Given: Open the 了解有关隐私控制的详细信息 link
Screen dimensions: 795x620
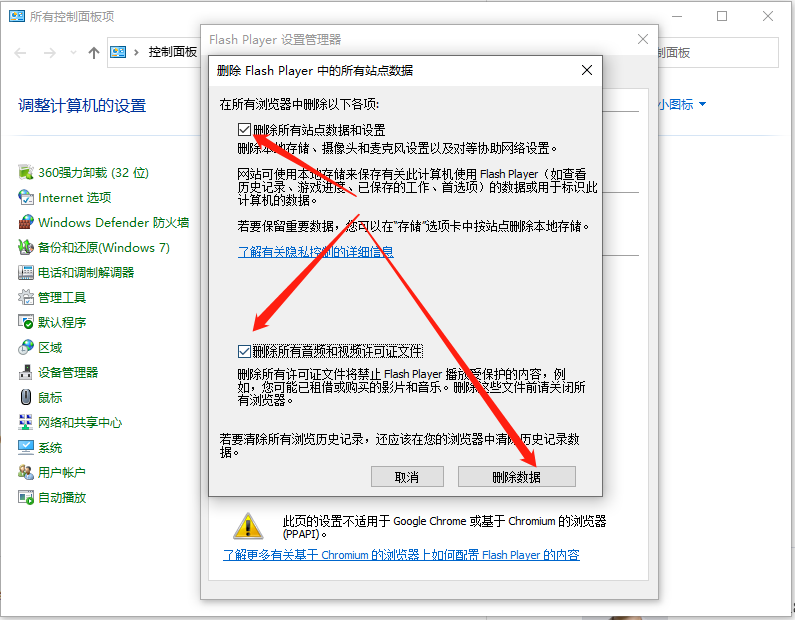Looking at the screenshot, I should [x=315, y=252].
